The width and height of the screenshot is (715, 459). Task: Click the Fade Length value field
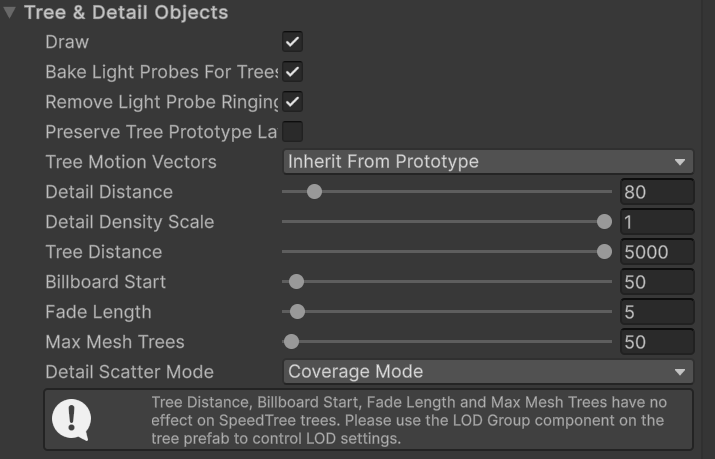tap(656, 312)
